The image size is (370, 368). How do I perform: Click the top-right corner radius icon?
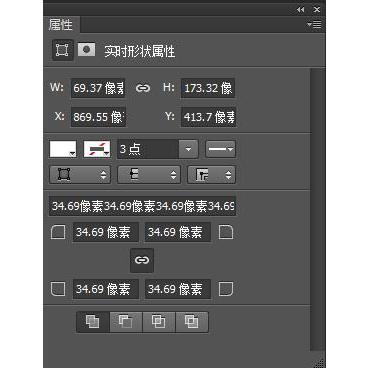(x=226, y=232)
